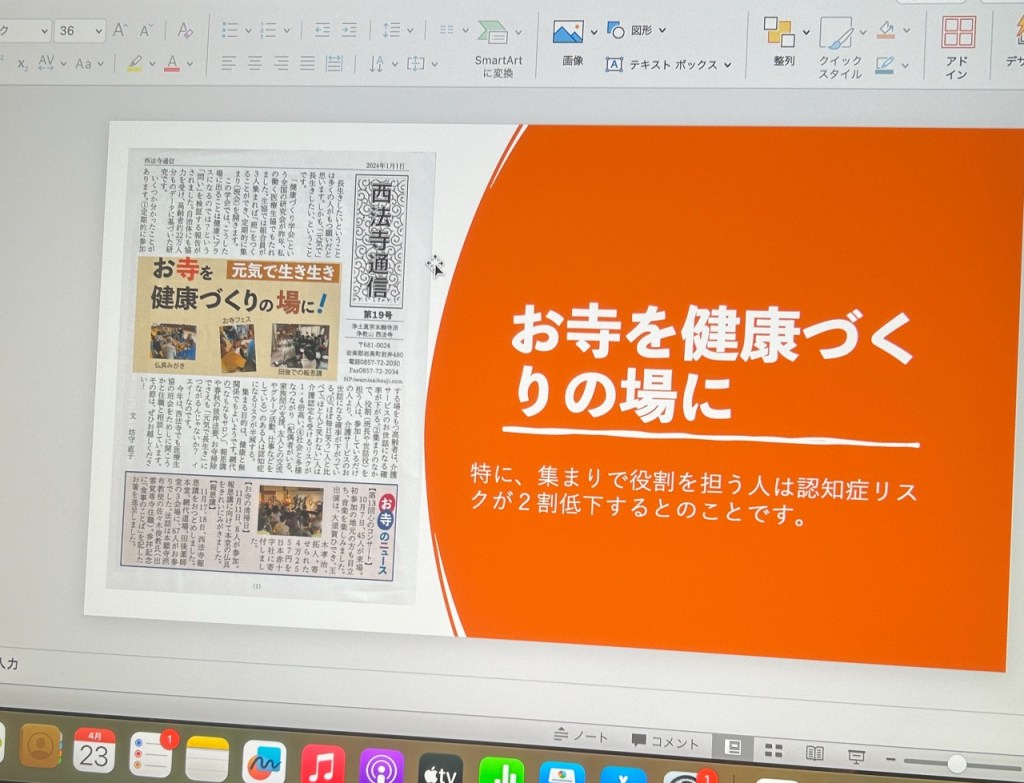The height and width of the screenshot is (783, 1024).
Task: Open the font size 36 dropdown
Action: pos(99,31)
